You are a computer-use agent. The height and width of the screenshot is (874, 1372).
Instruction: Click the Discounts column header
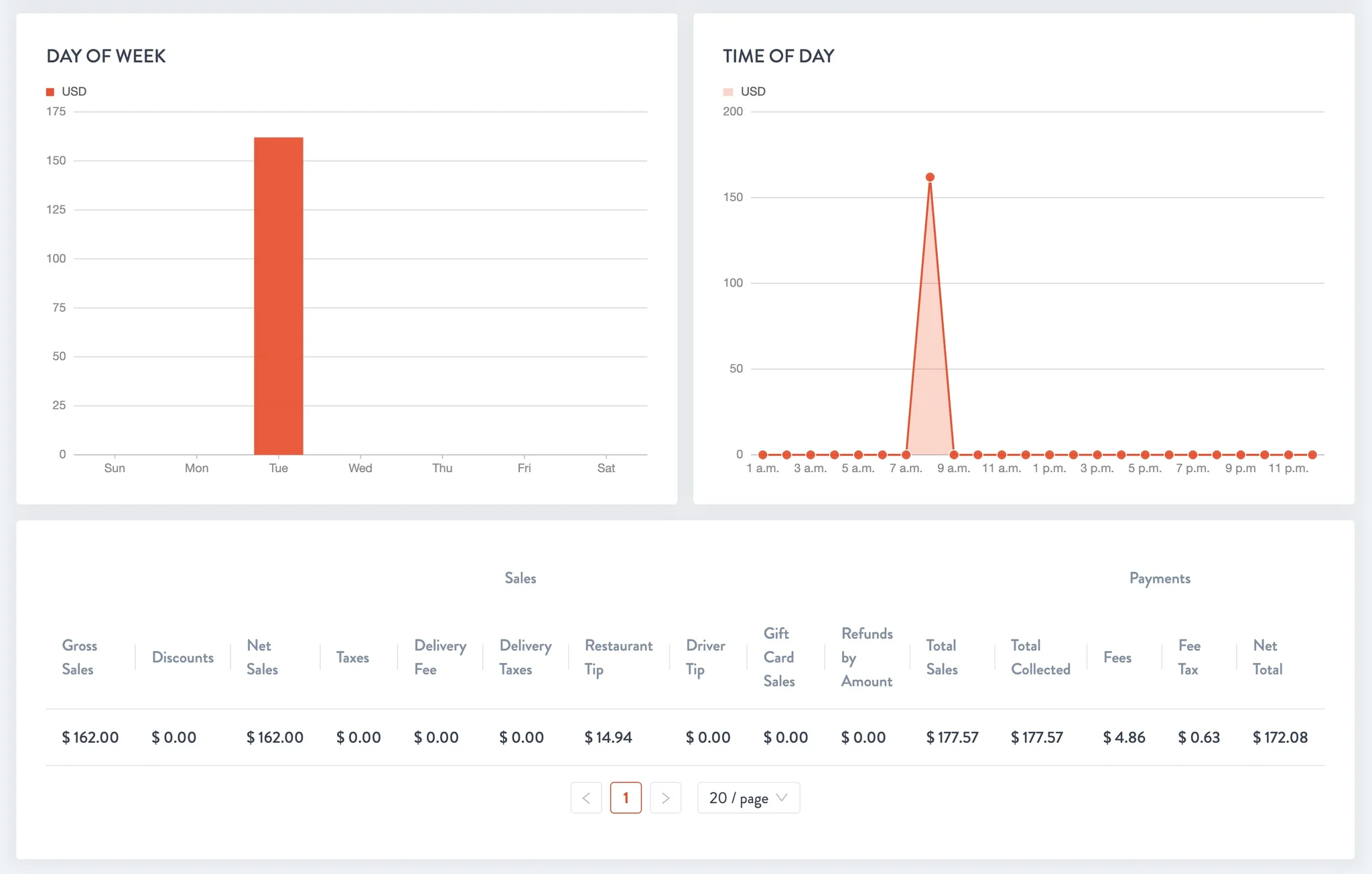pos(183,657)
